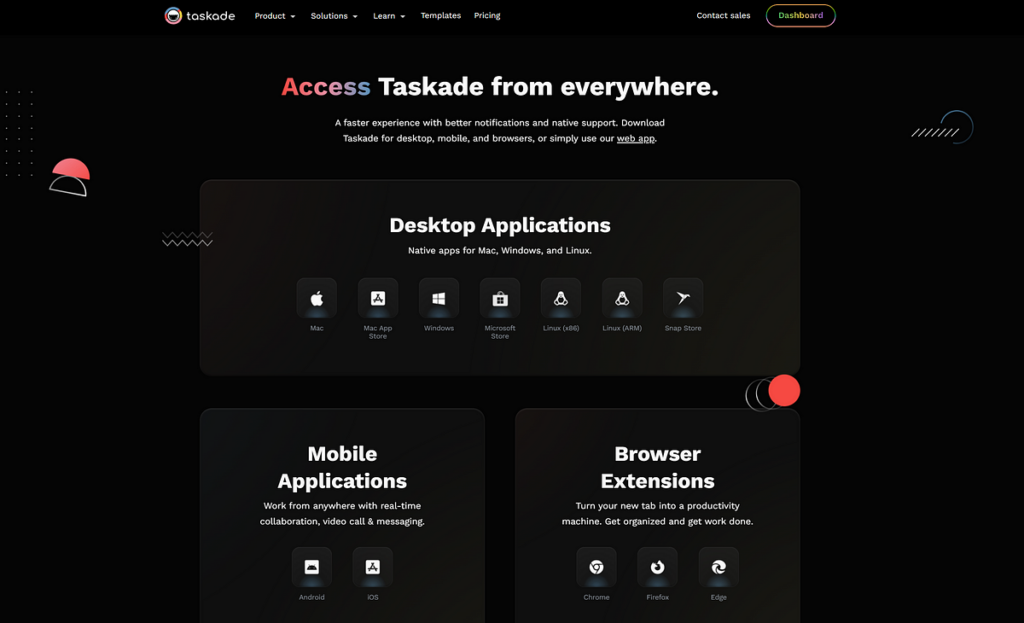Click the Access Taskade from everywhere heading

500,87
